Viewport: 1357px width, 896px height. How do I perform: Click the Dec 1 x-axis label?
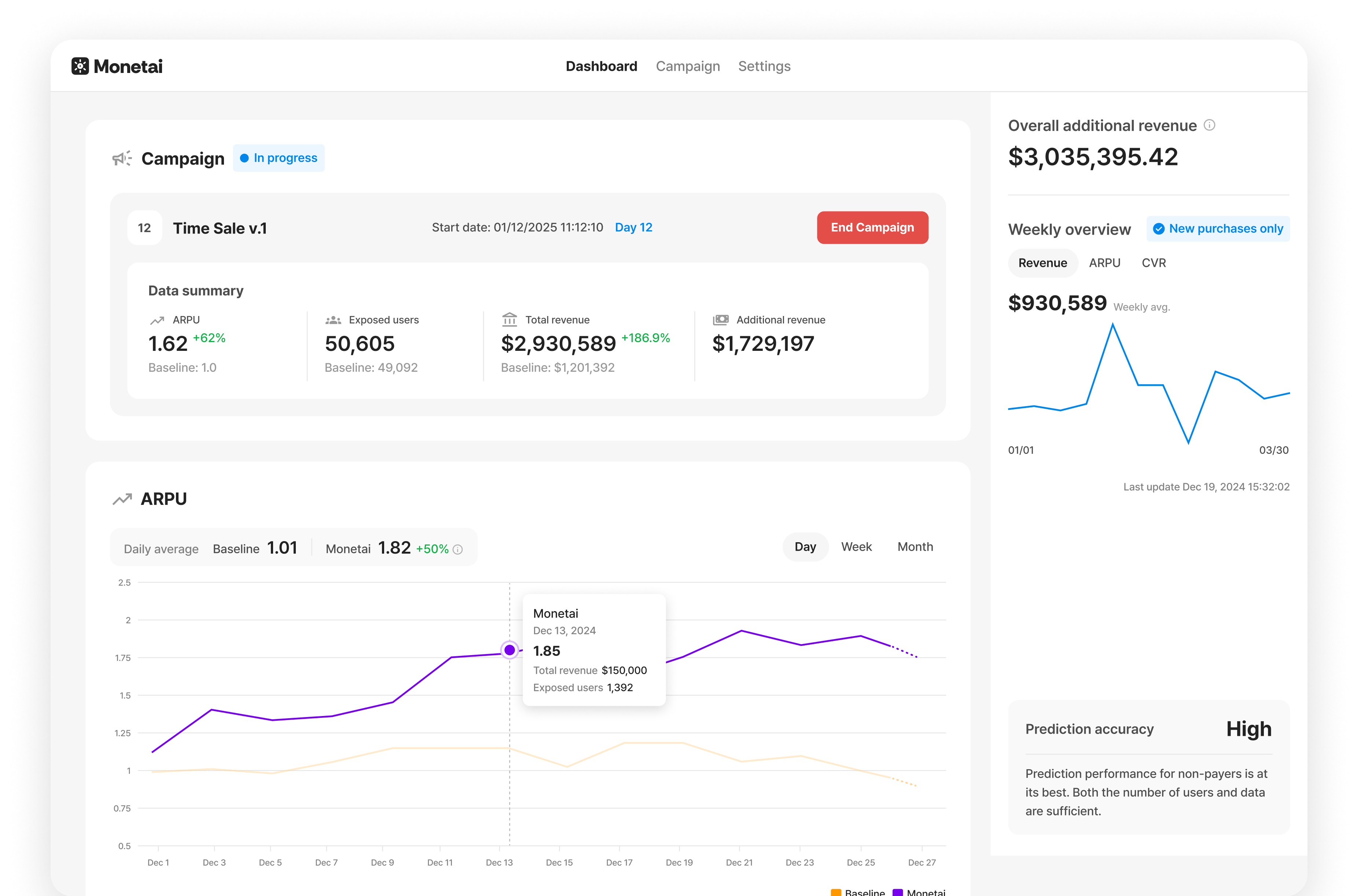[158, 862]
